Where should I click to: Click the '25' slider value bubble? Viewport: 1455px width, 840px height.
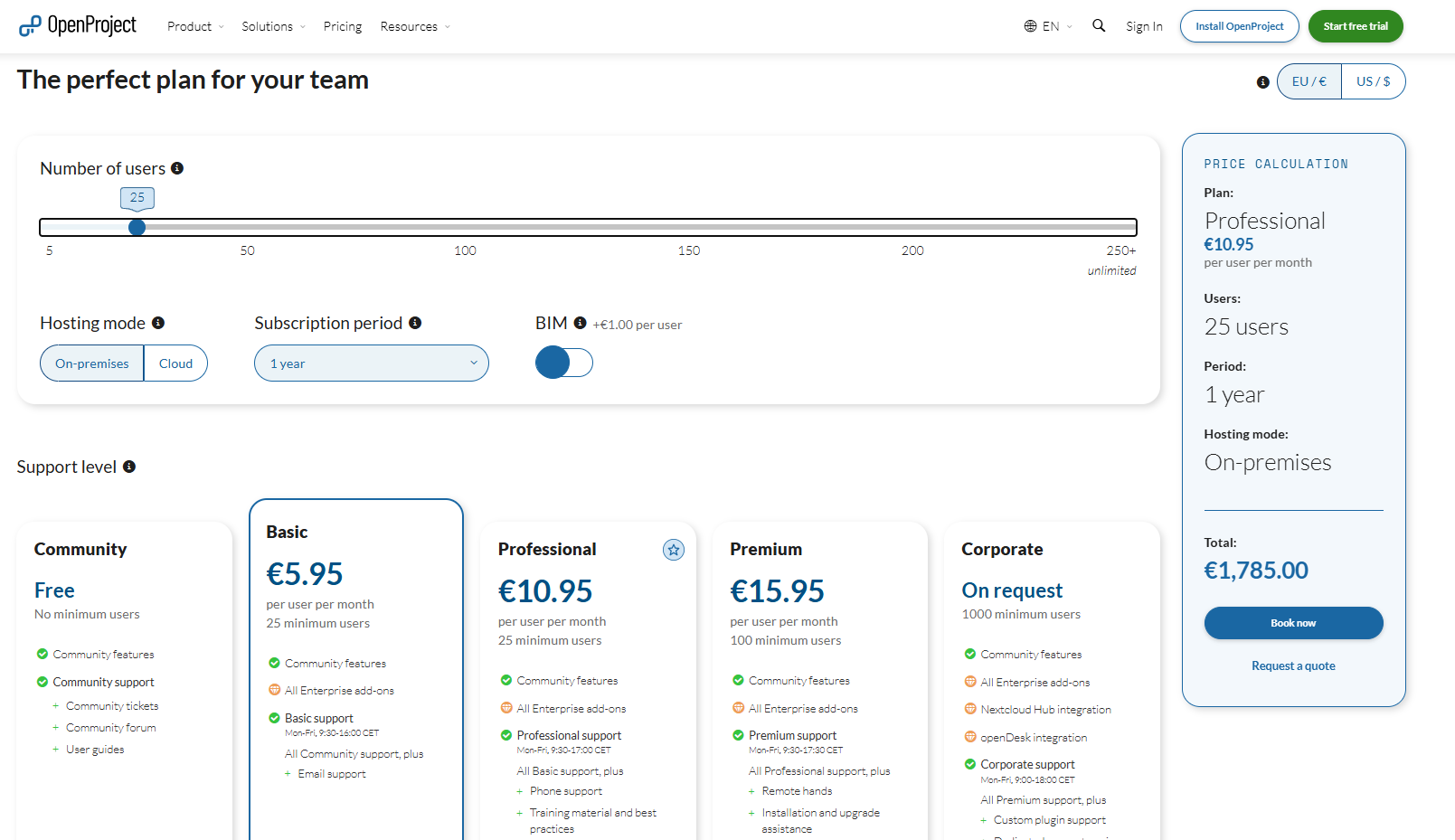click(137, 198)
